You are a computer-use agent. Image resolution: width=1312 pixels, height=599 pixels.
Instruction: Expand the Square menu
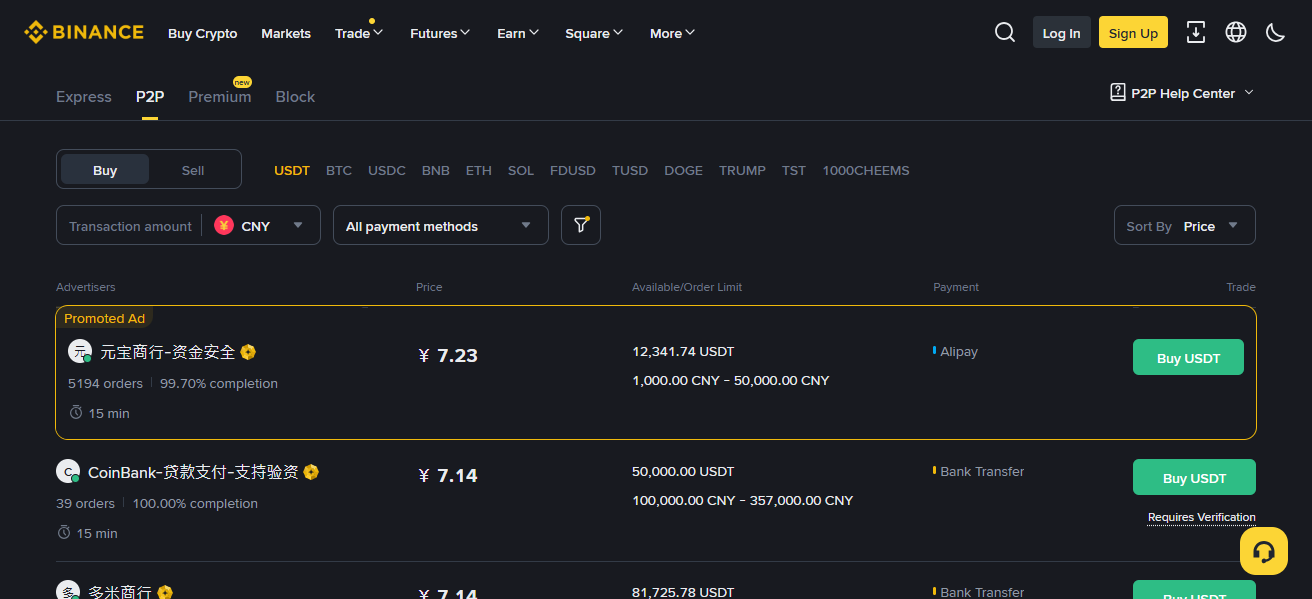pyautogui.click(x=594, y=33)
